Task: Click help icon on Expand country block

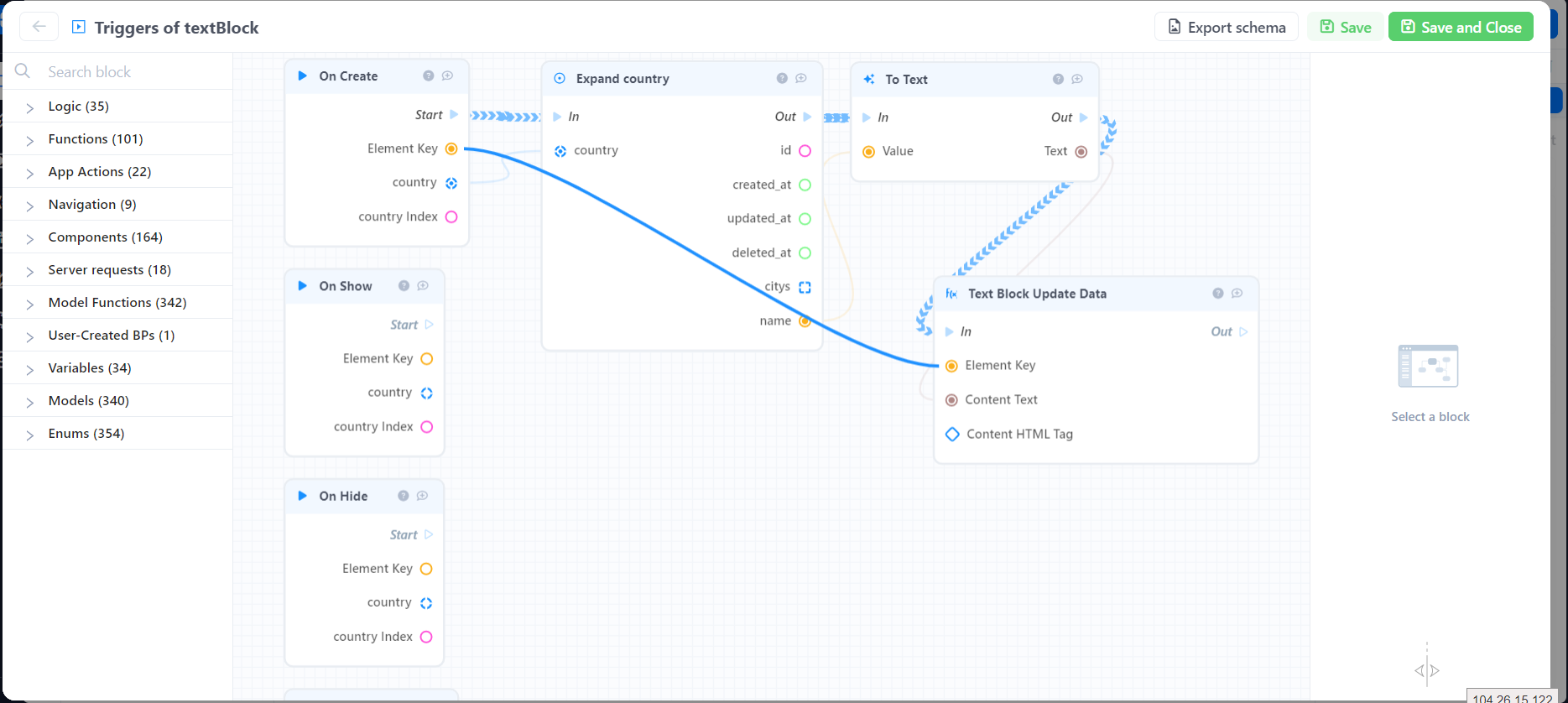Action: click(782, 78)
